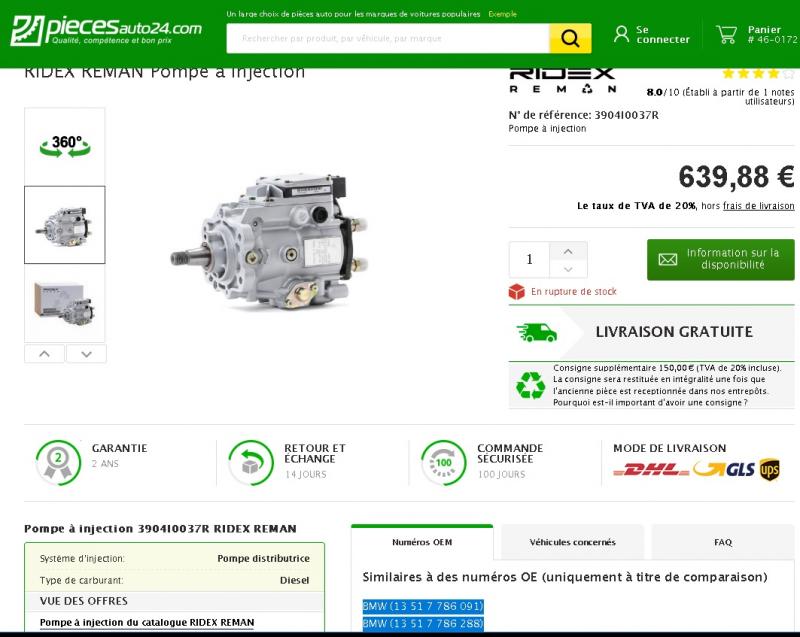Click the green recycling deposit icon
This screenshot has width=800, height=637.
click(x=531, y=385)
